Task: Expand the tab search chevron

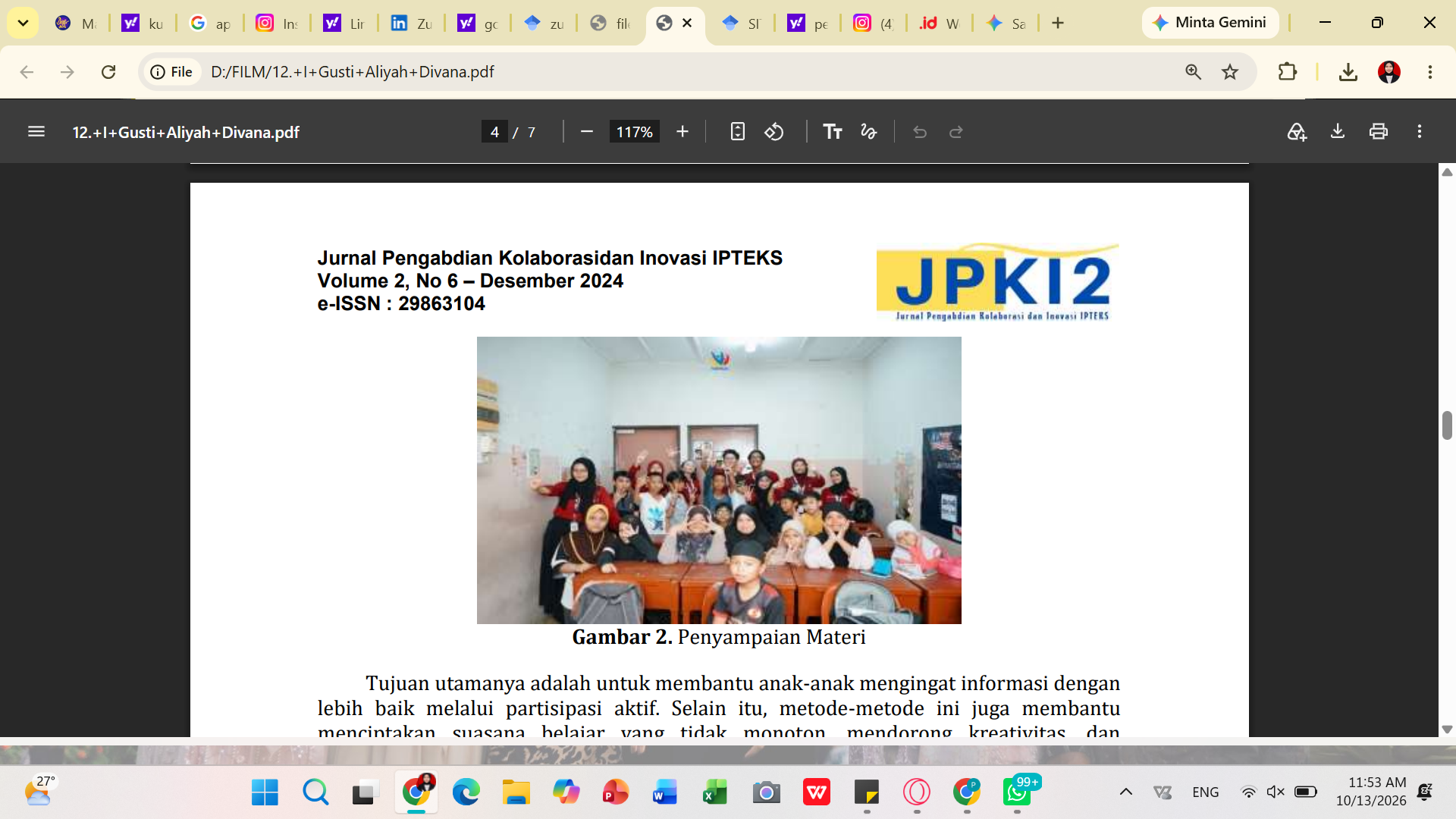Action: click(x=23, y=23)
